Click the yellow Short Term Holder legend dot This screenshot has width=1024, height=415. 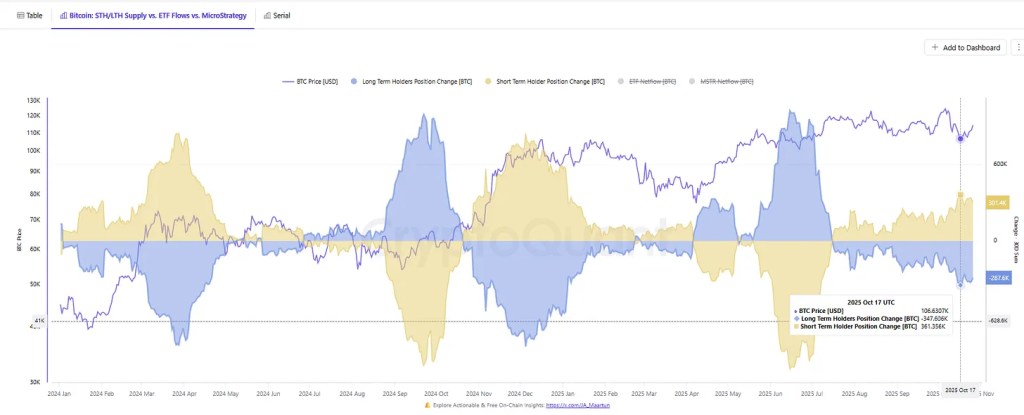pos(487,80)
